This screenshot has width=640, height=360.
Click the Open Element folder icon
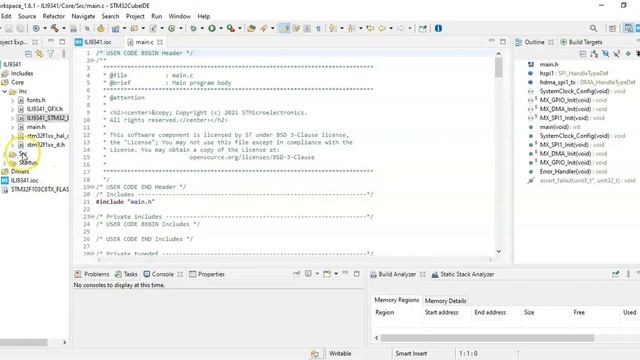251,28
